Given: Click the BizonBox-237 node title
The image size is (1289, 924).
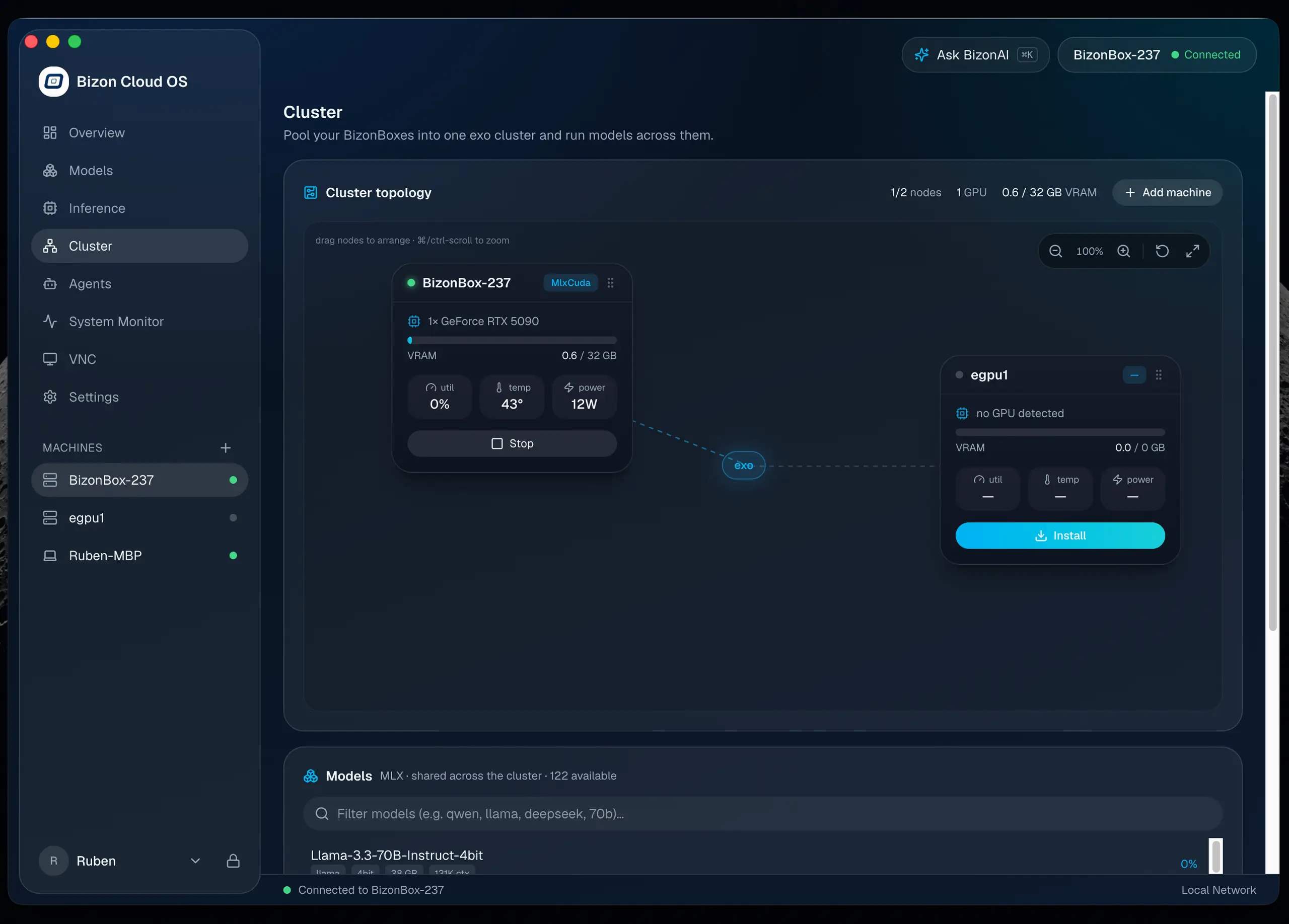Looking at the screenshot, I should click(466, 283).
